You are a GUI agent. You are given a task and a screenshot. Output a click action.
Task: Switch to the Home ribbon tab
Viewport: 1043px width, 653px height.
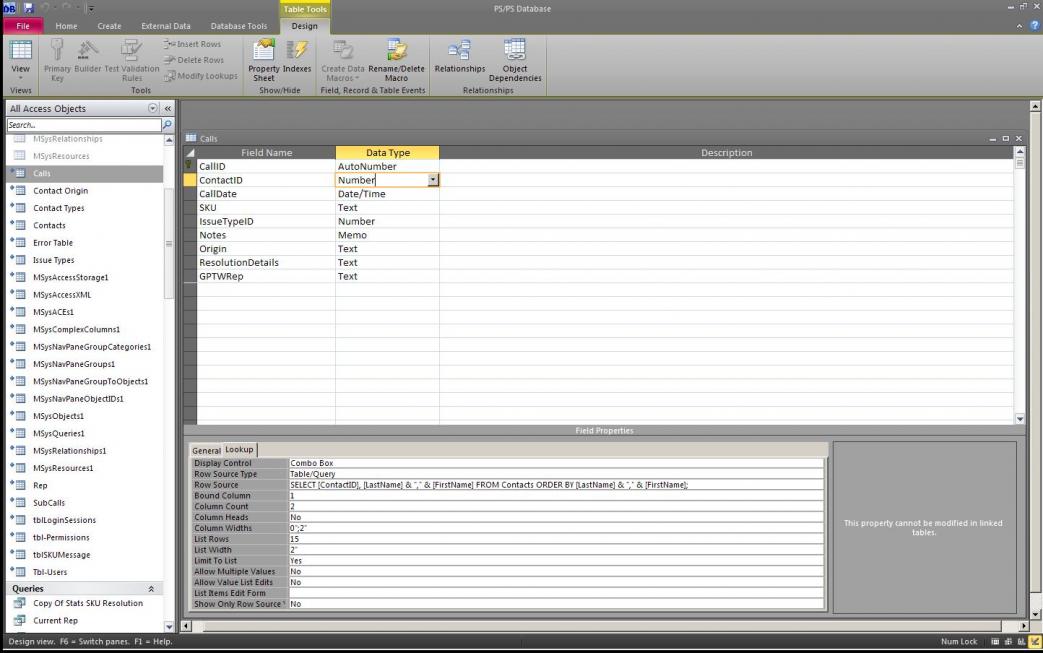click(67, 26)
